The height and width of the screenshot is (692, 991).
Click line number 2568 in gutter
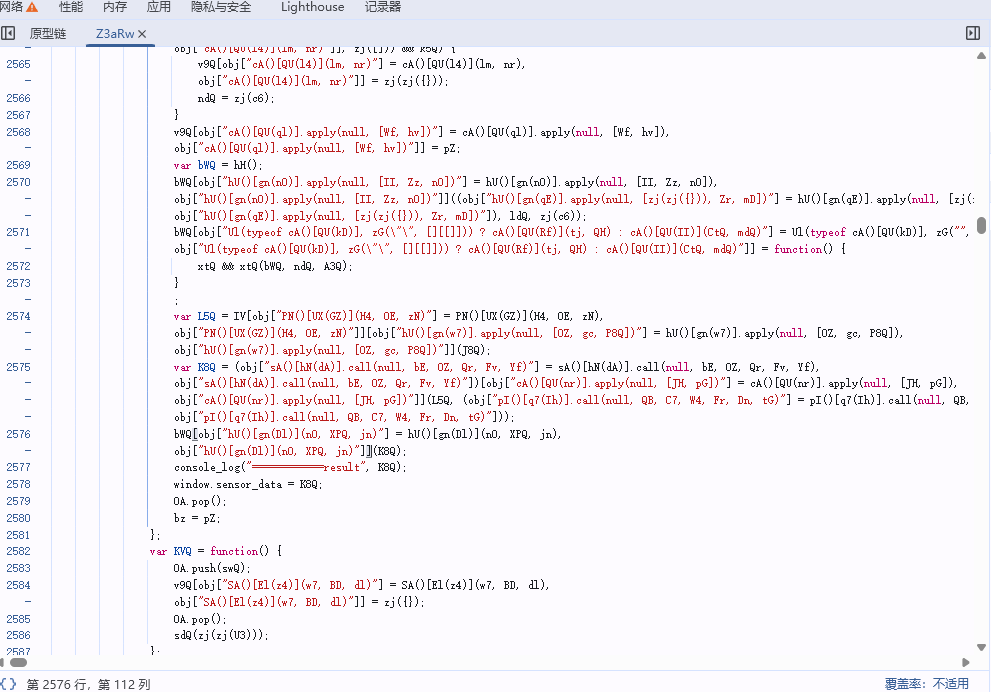18,132
